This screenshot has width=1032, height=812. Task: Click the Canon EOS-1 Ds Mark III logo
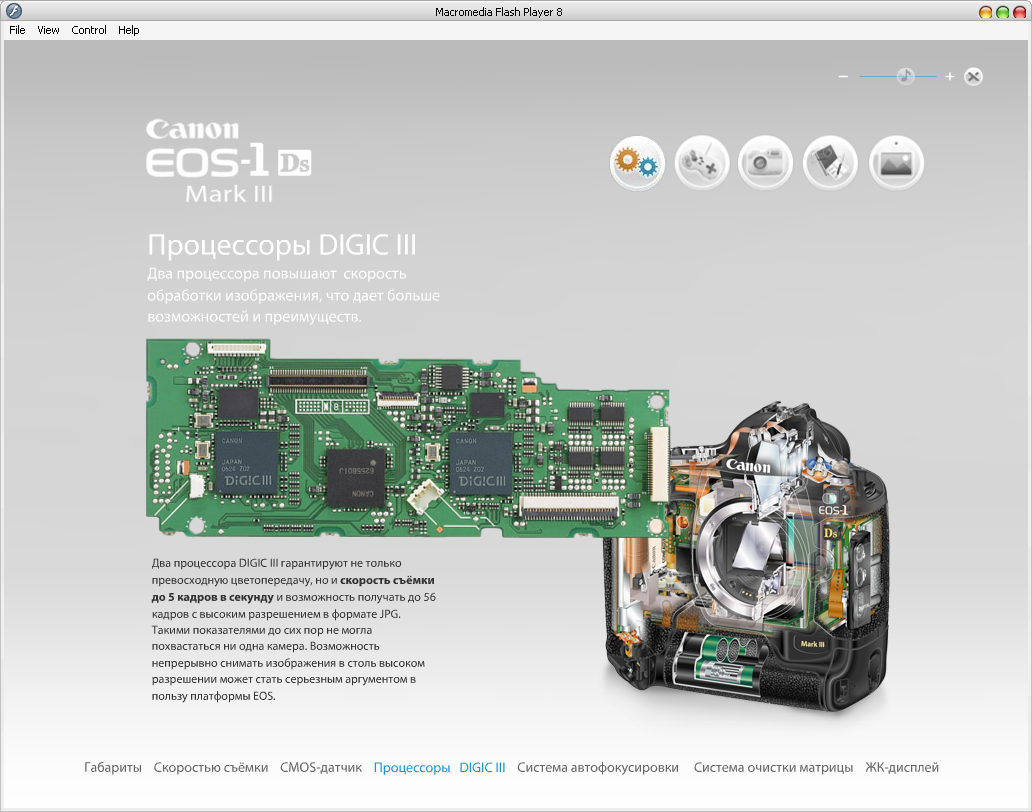[x=228, y=161]
